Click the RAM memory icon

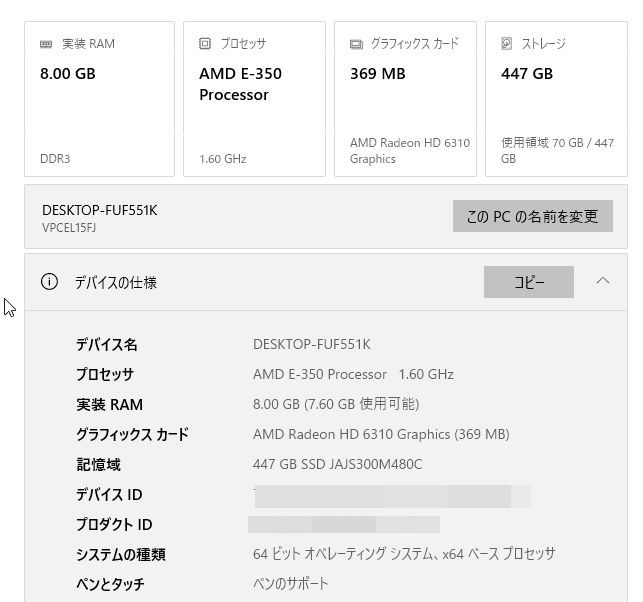point(47,44)
